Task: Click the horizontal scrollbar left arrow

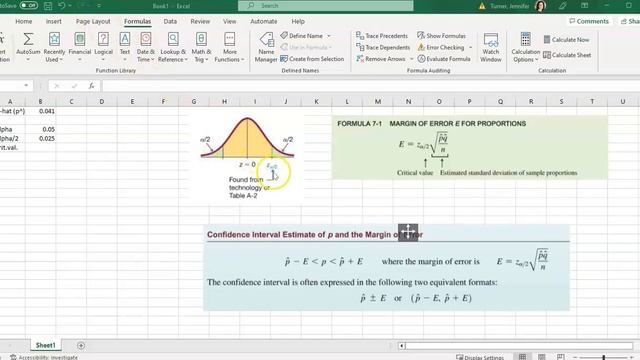Action: tap(402, 346)
